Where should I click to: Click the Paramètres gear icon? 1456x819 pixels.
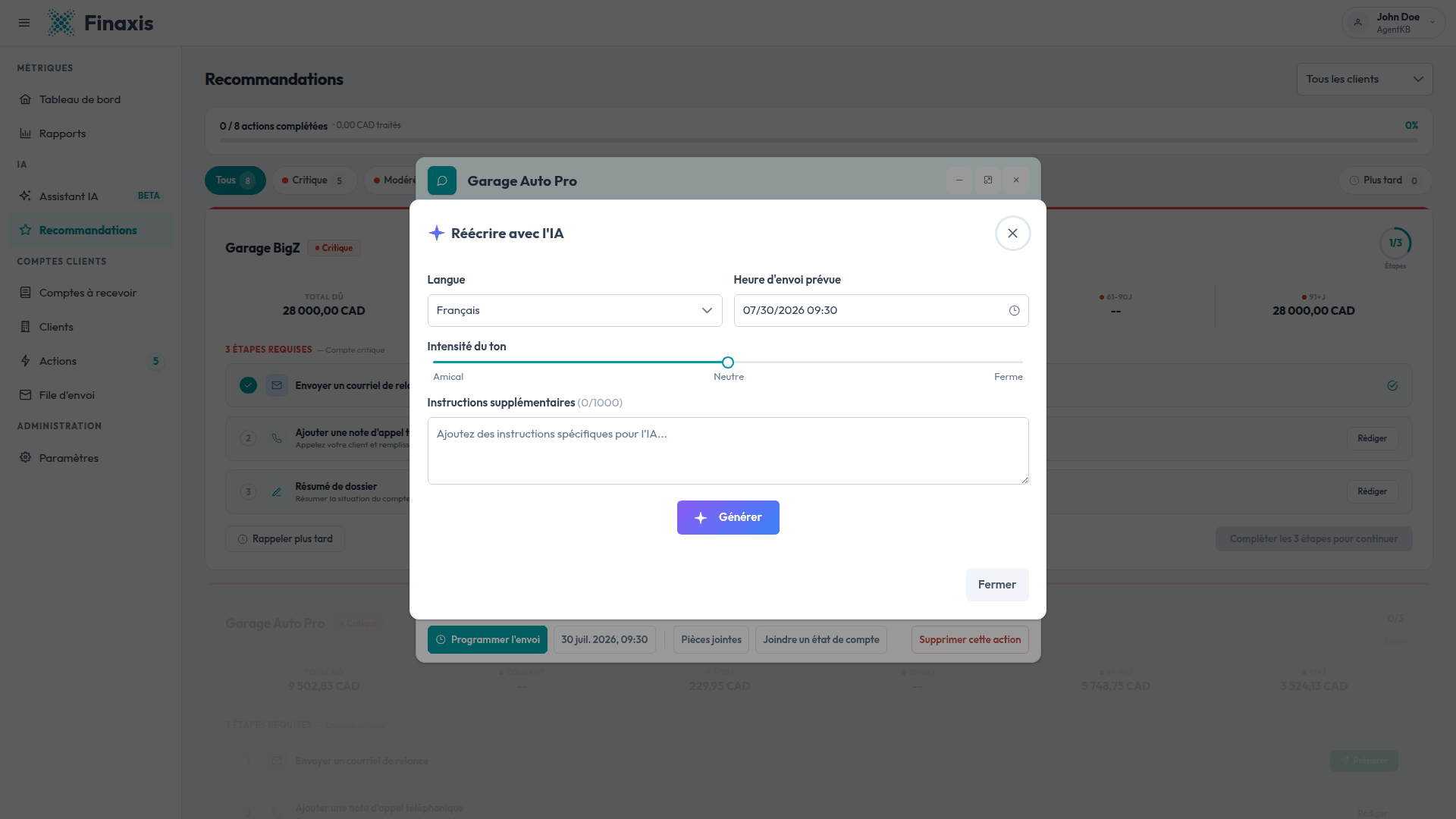click(x=26, y=457)
